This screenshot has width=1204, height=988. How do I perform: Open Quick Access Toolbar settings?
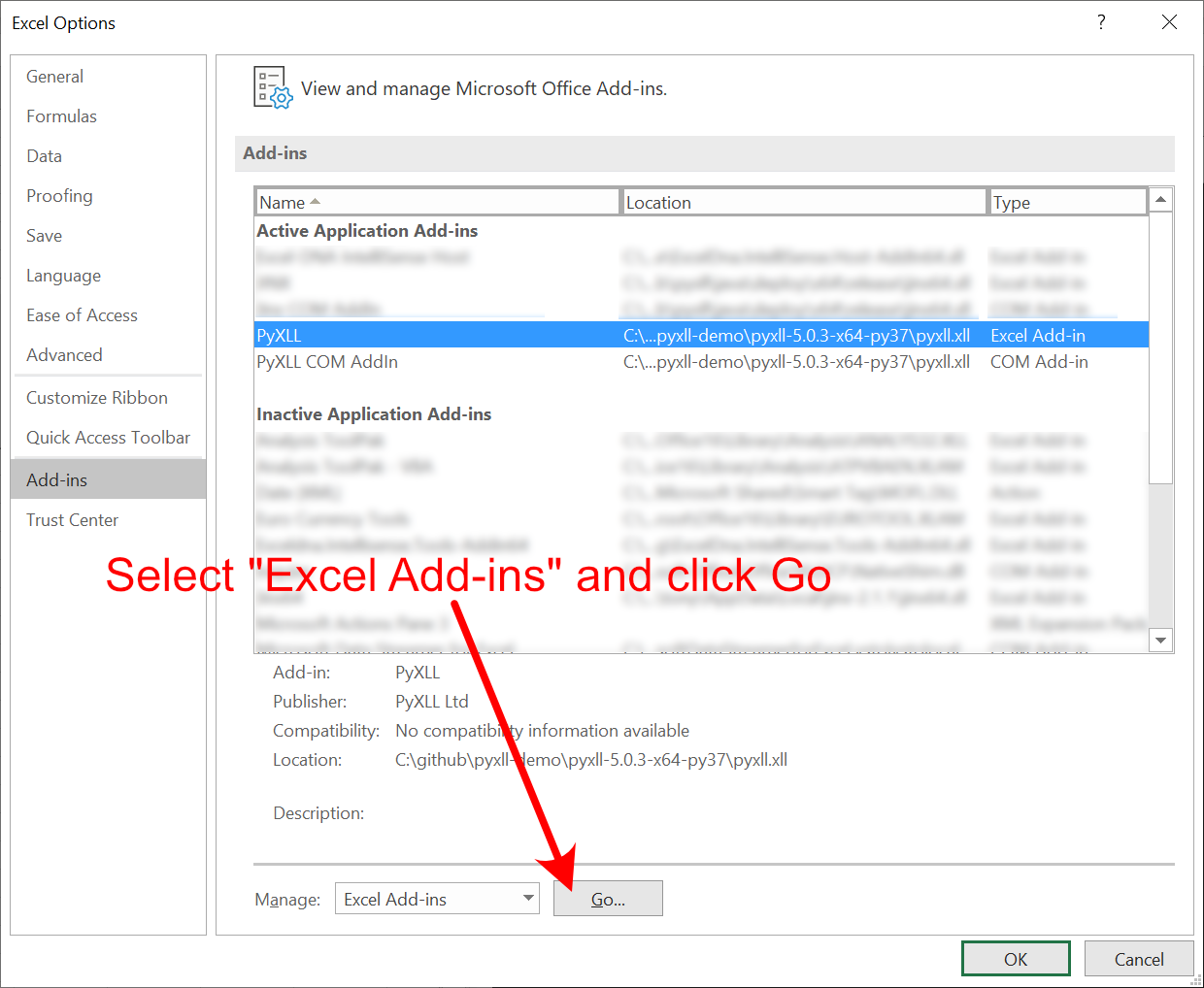[109, 438]
